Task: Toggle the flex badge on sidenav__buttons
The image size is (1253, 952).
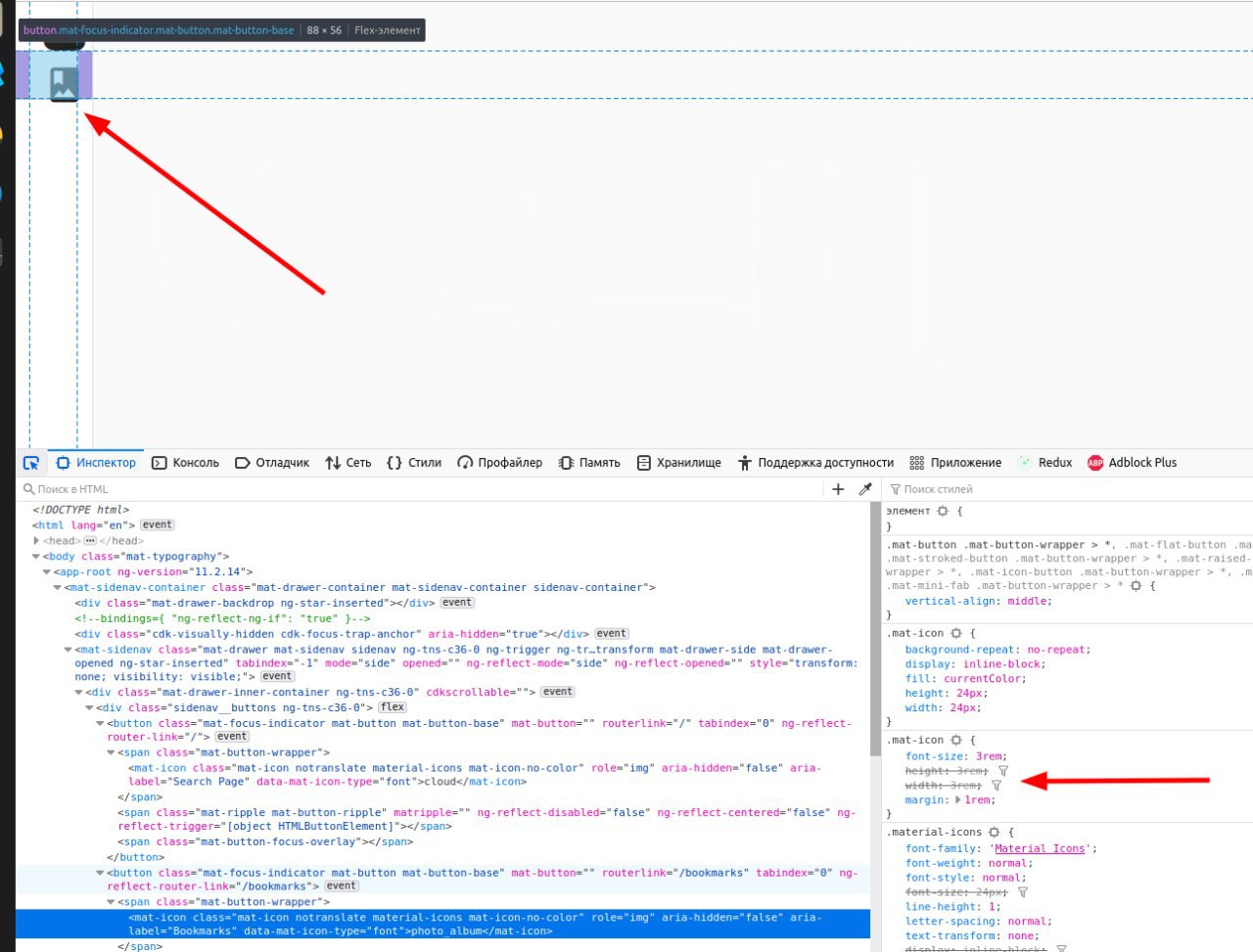Action: point(393,707)
